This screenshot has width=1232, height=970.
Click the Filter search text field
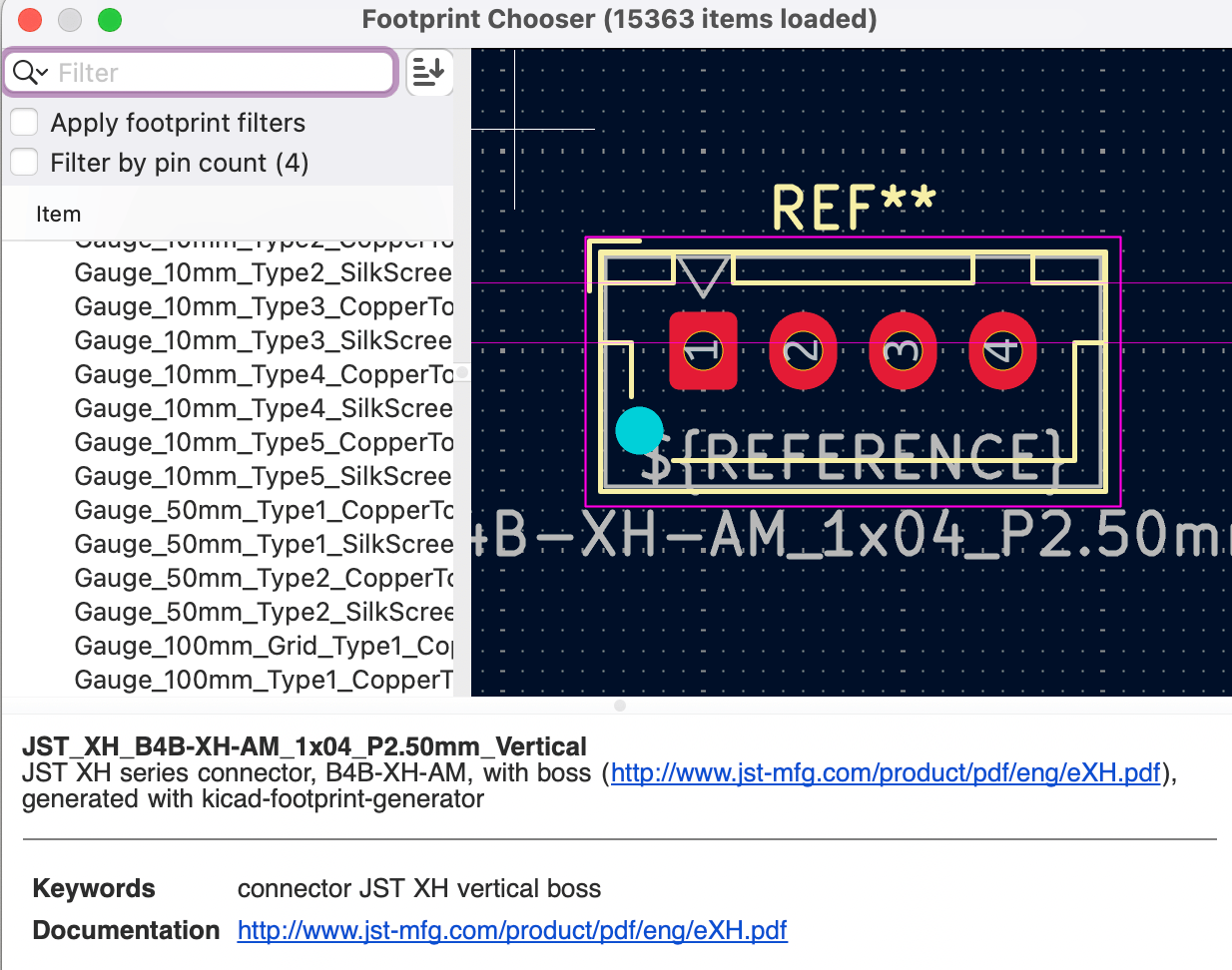(220, 73)
